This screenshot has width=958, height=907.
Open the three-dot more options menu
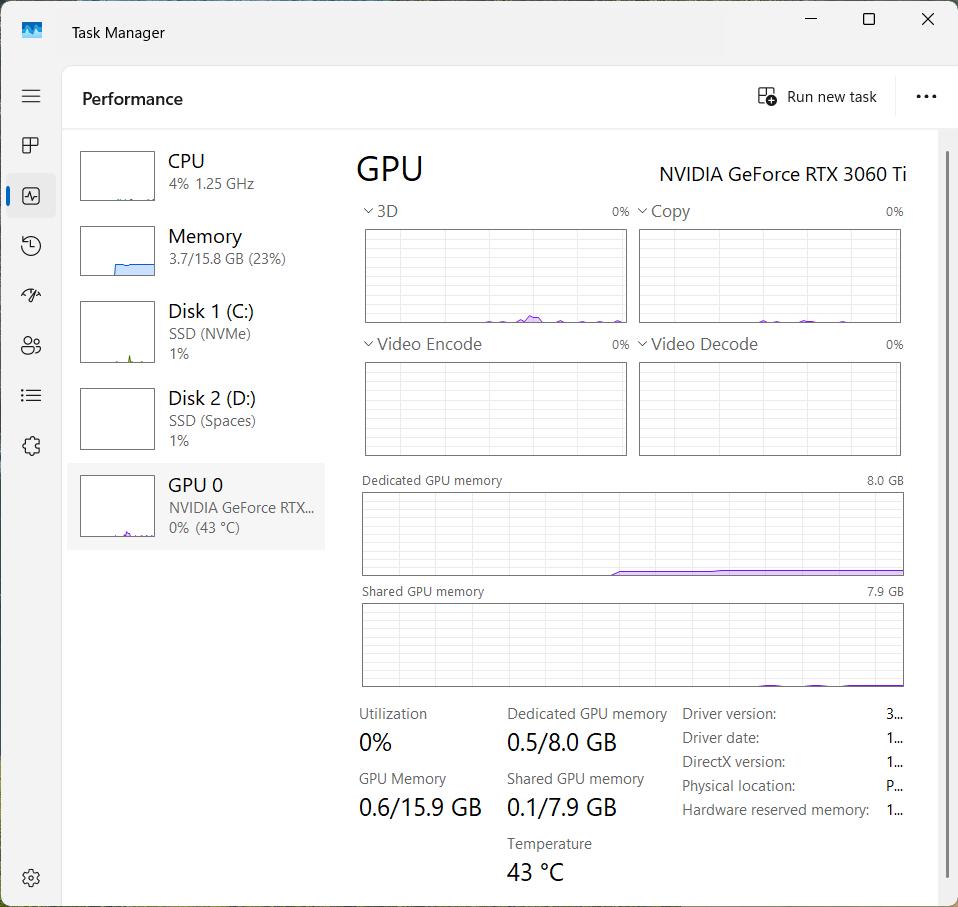926,97
